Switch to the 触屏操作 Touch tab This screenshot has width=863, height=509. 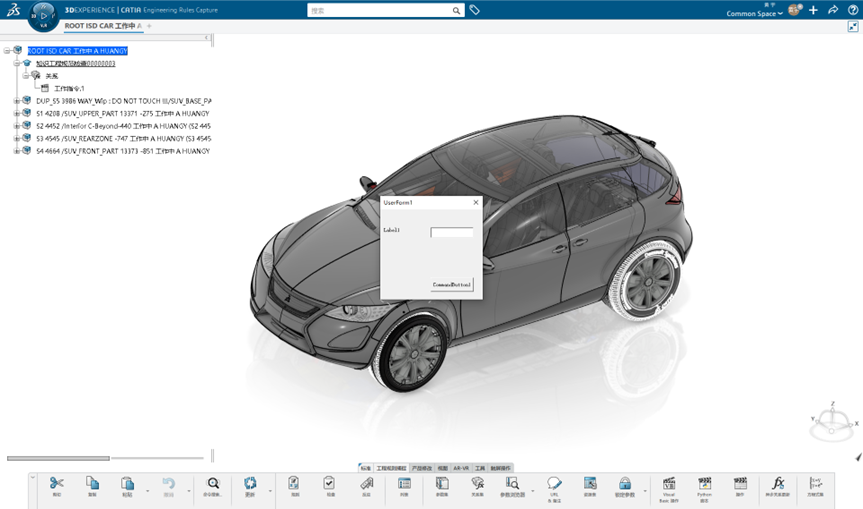click(x=500, y=468)
